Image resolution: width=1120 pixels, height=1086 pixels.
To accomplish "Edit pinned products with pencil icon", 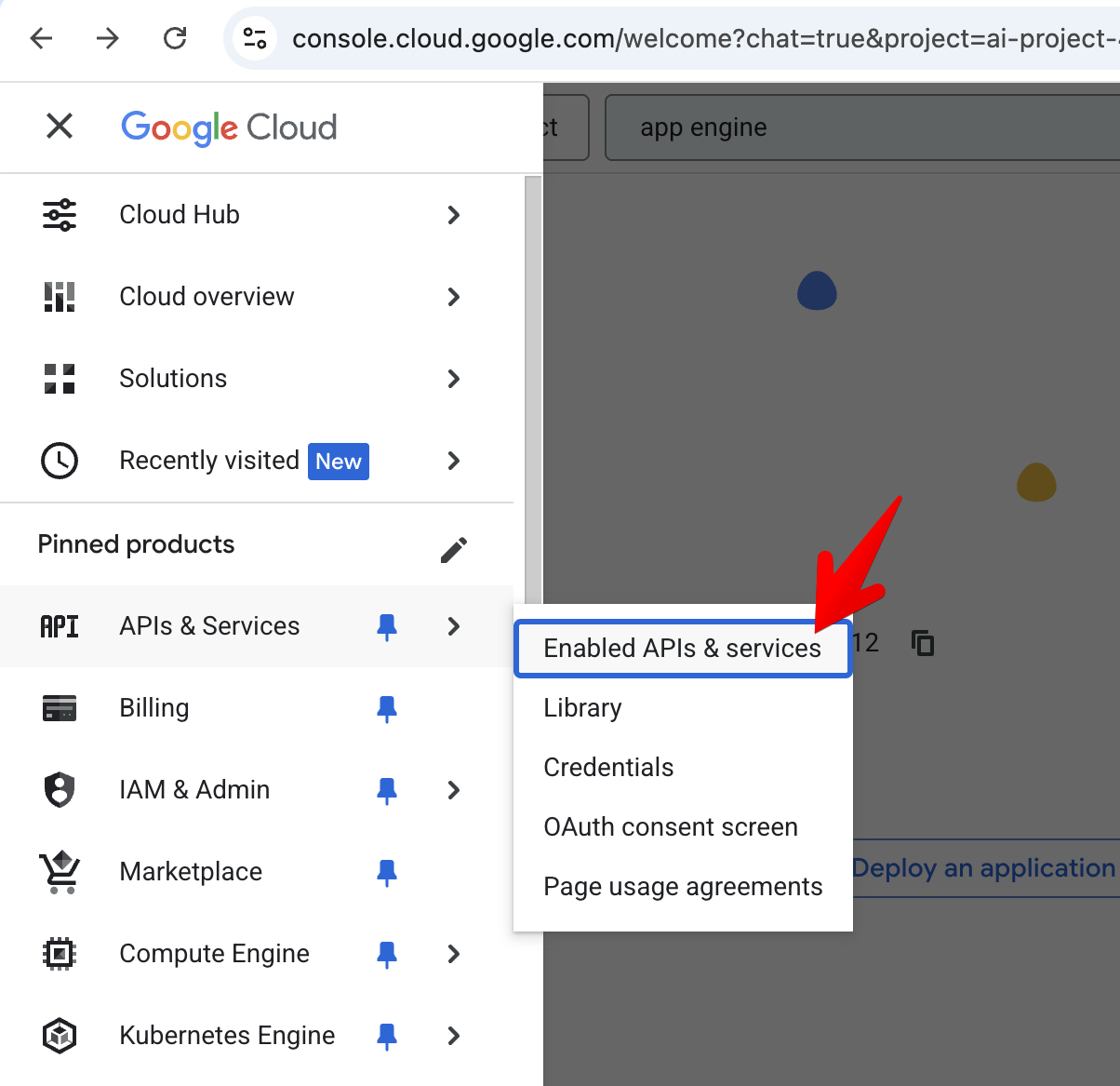I will click(454, 550).
